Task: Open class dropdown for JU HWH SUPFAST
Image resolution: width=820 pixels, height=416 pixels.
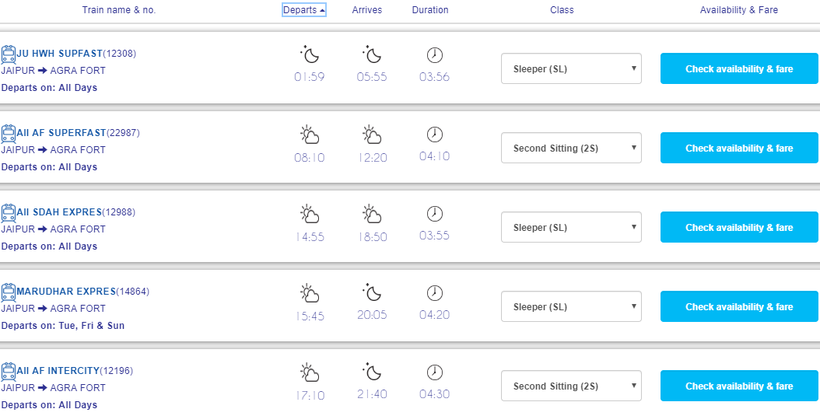Action: click(571, 69)
